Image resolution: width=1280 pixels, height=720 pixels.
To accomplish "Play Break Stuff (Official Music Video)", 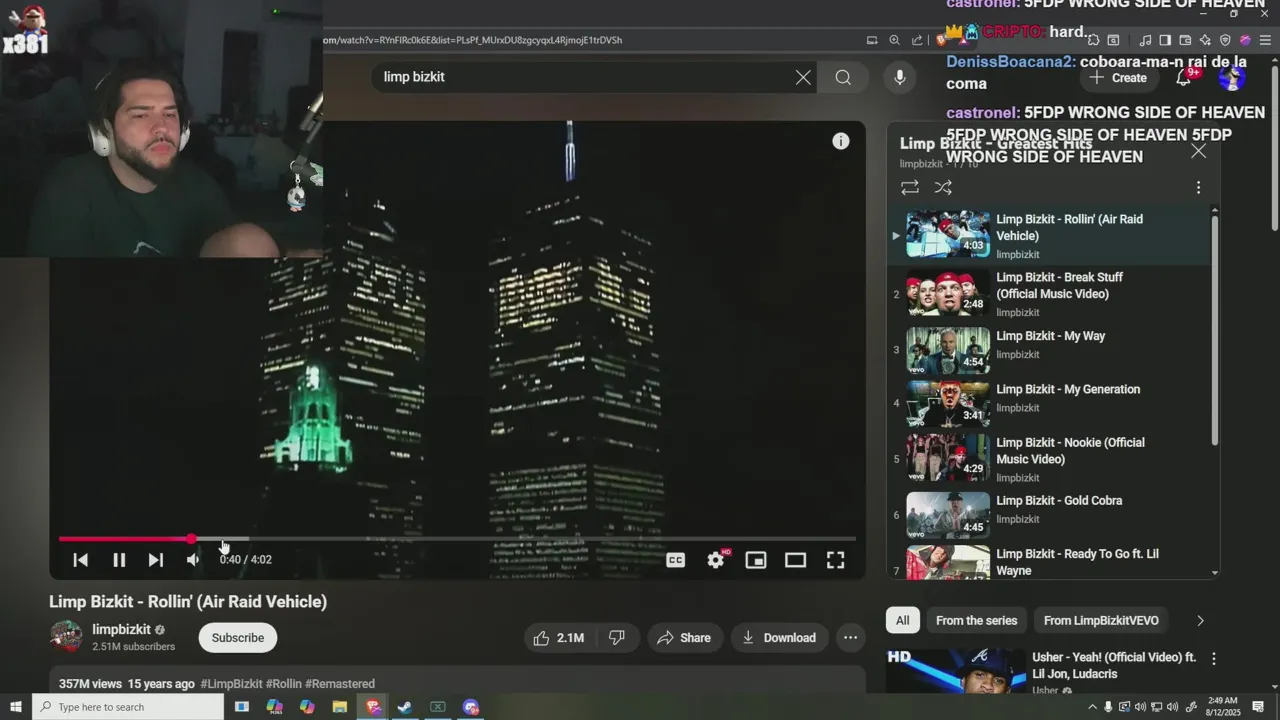I will 1049,293.
